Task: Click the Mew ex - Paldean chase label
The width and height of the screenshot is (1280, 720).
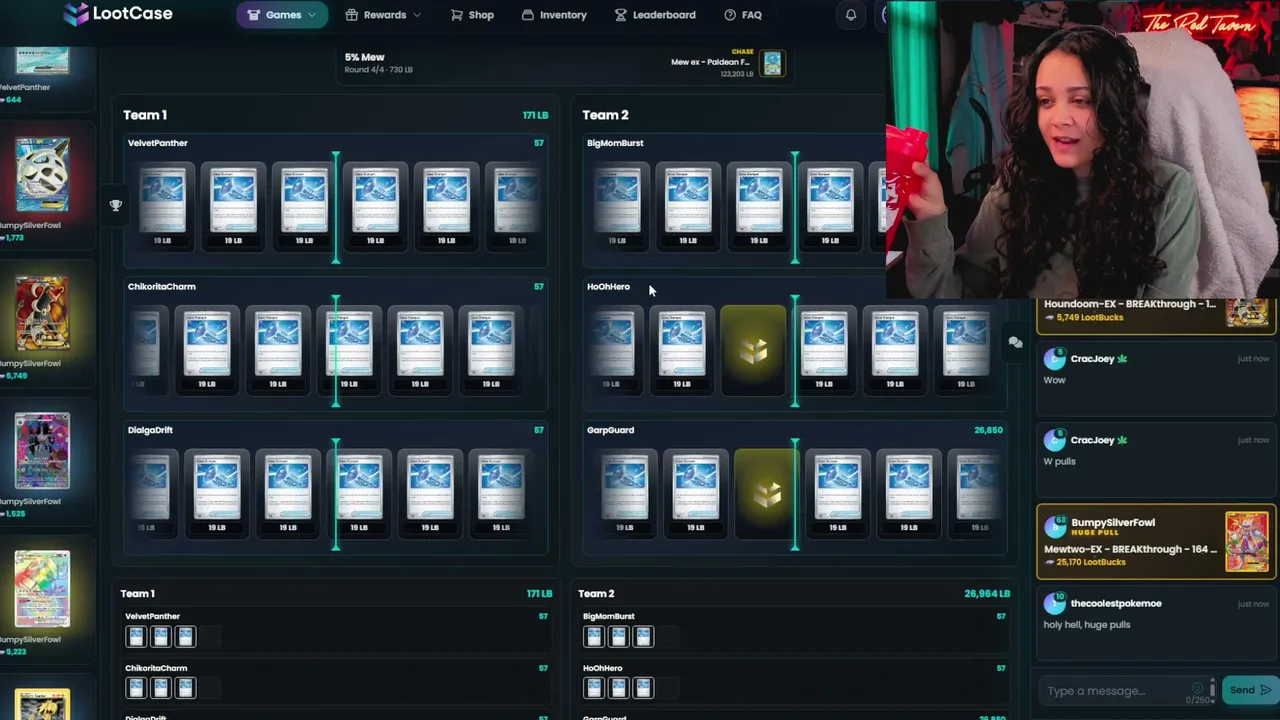Action: point(710,62)
